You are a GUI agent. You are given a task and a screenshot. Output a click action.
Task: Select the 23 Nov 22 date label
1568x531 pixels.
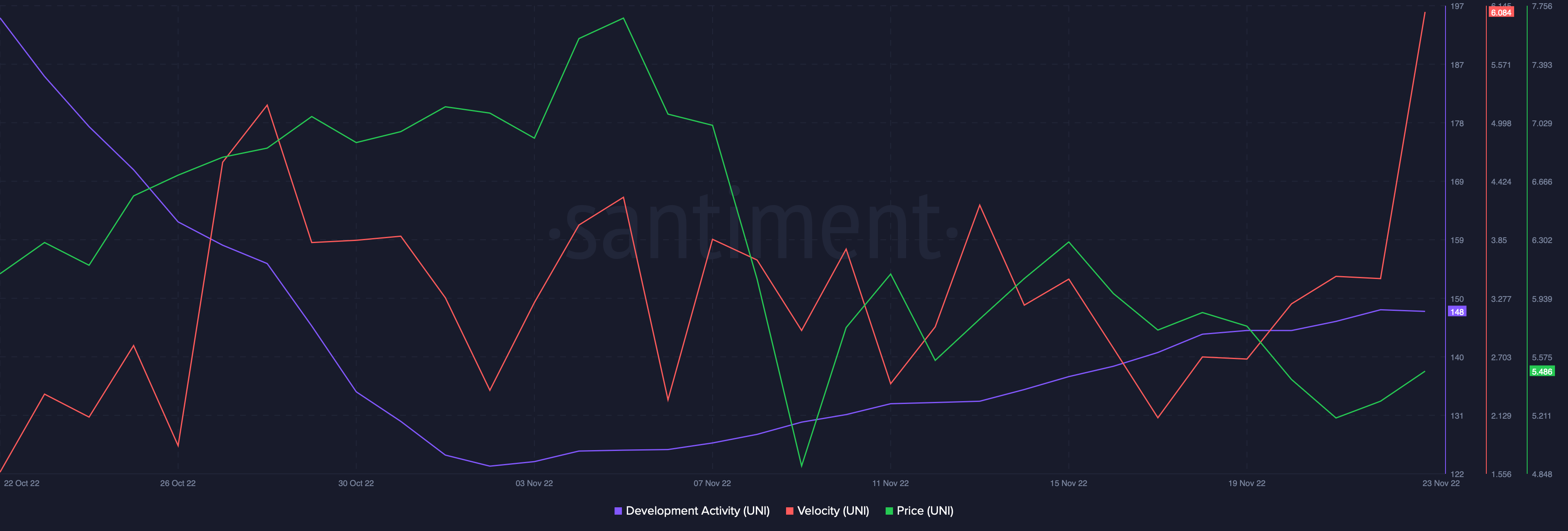[1441, 483]
